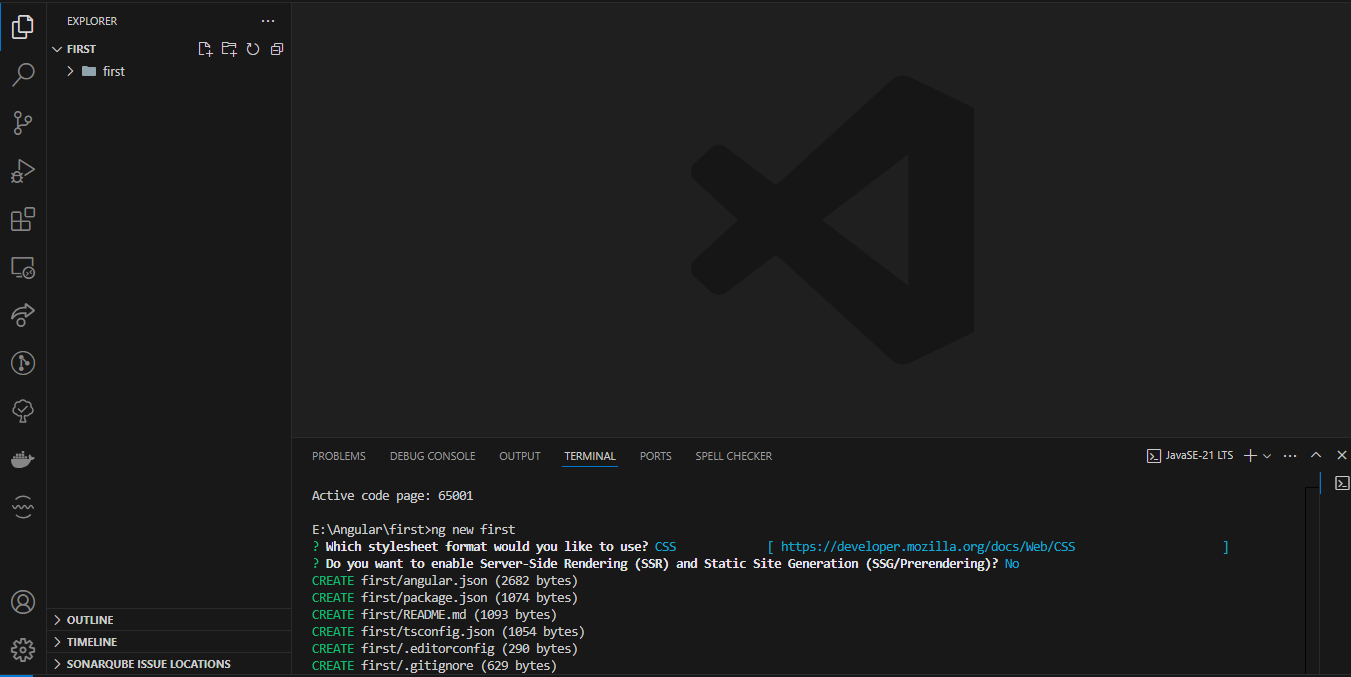Maximize the panel with the up chevron
This screenshot has width=1351, height=677.
coord(1316,456)
